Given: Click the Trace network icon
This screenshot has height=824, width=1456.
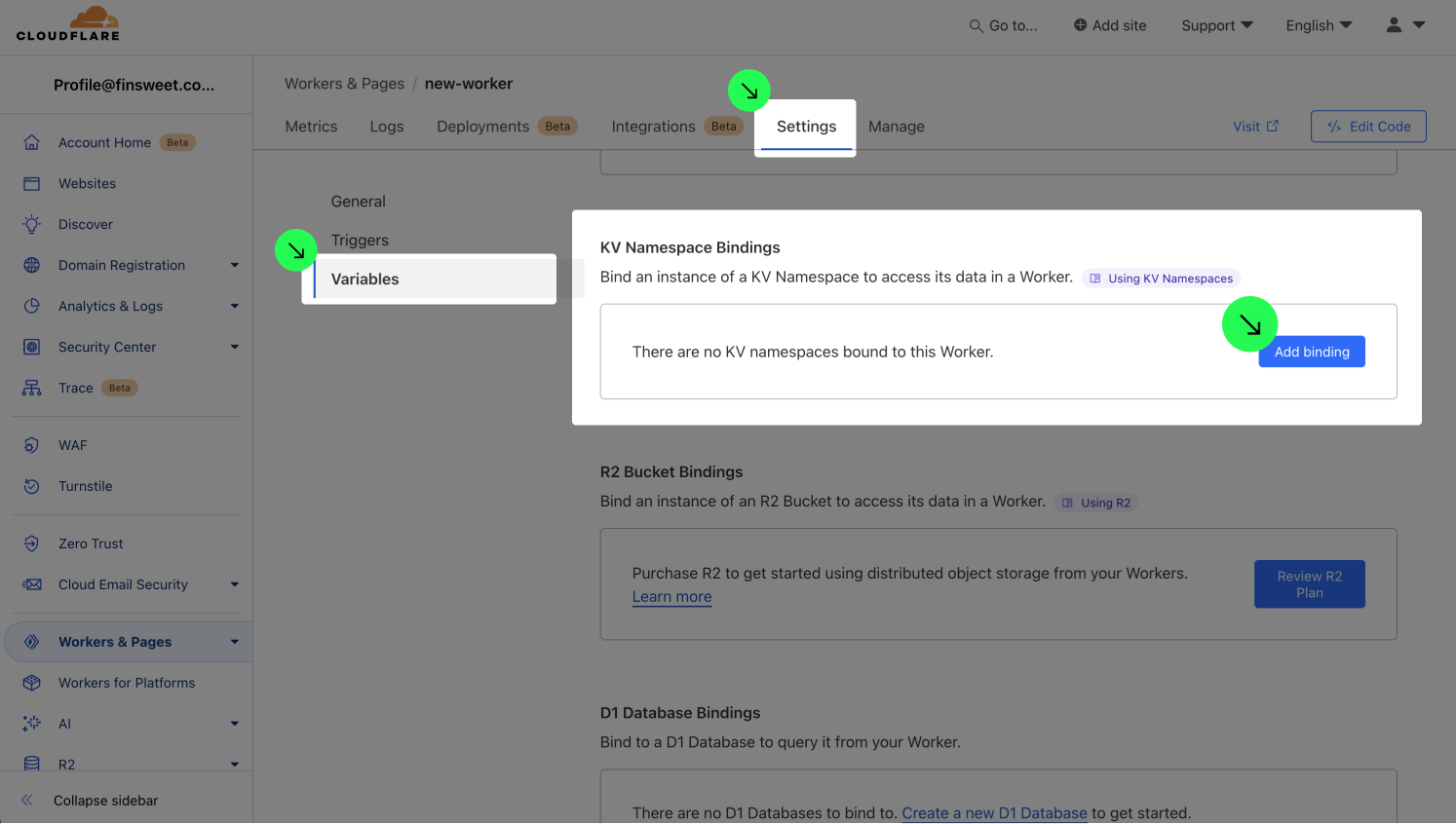Looking at the screenshot, I should (32, 388).
